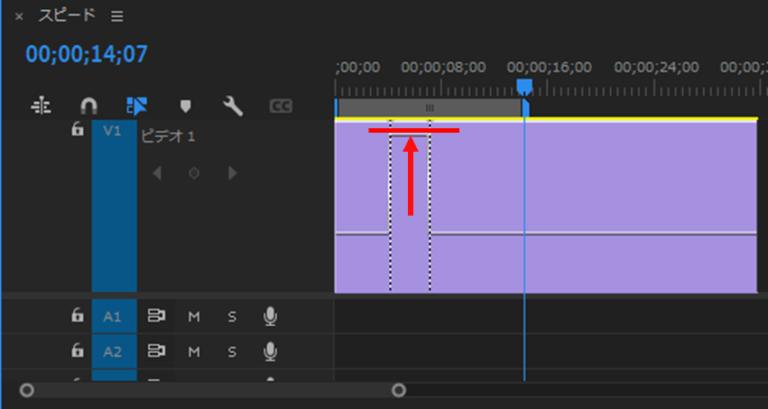Enable voice-over record on track A1
The height and width of the screenshot is (409, 768).
(269, 317)
